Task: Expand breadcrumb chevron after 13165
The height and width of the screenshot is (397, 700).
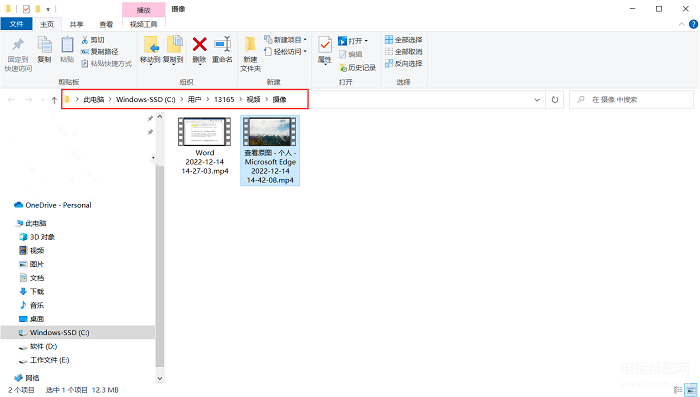Action: 241,100
